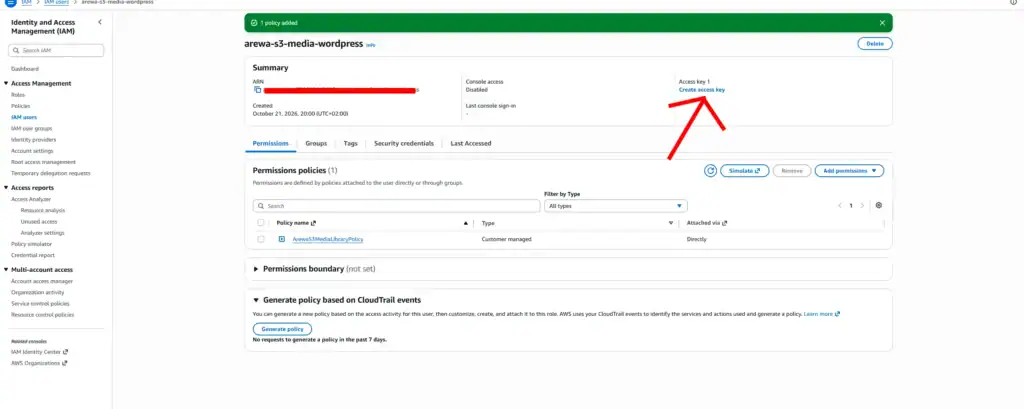Viewport: 1024px width, 409px height.
Task: Sort by Policy name ascending arrow
Action: [466, 223]
